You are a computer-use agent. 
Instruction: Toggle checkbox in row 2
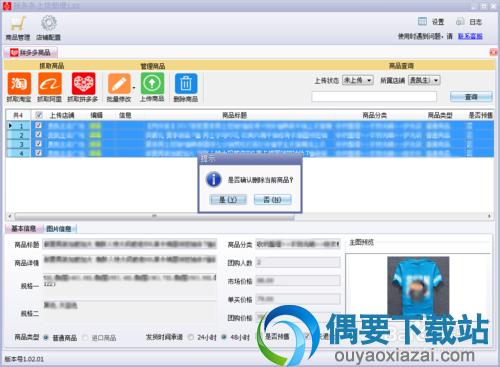(39, 134)
